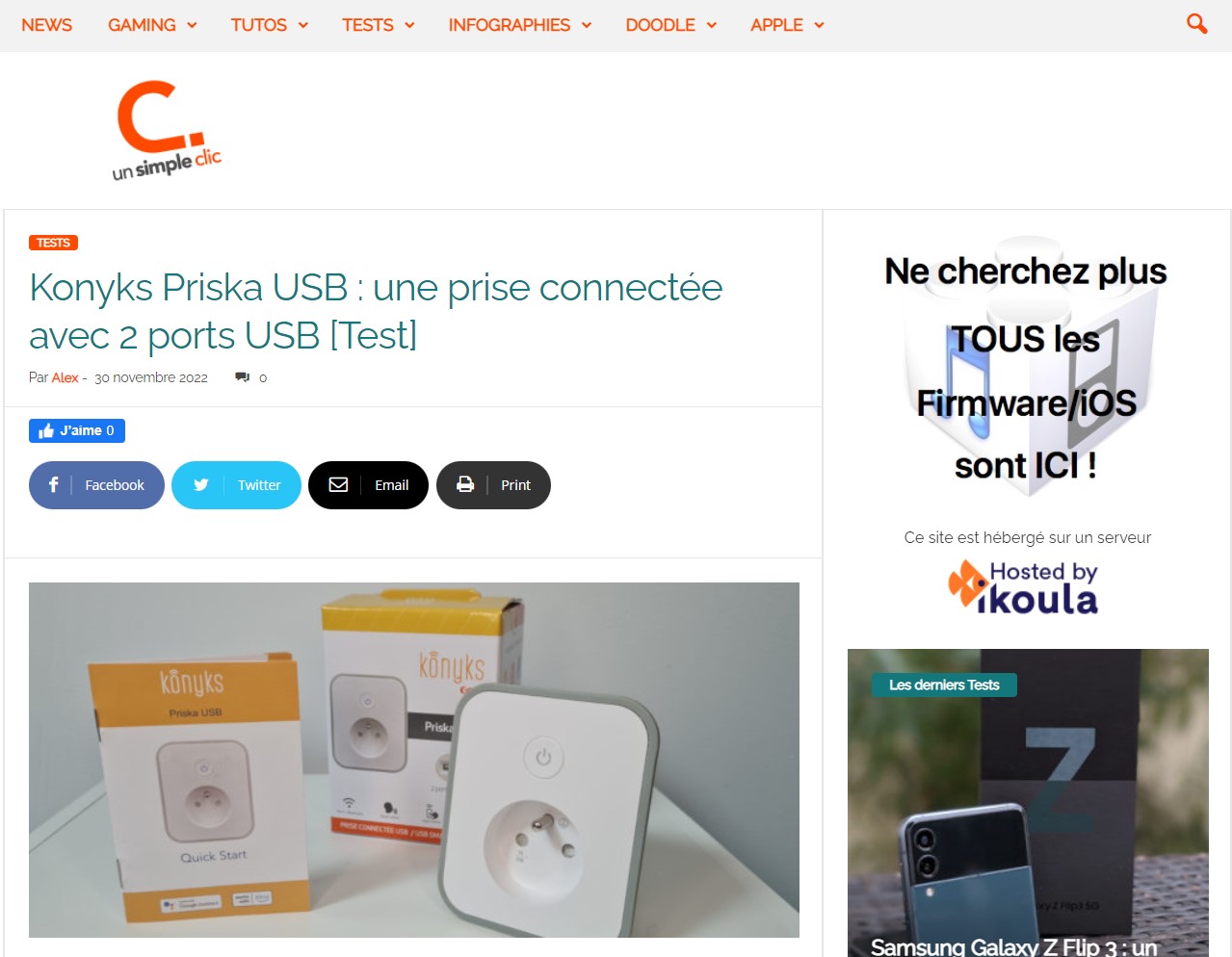Image resolution: width=1232 pixels, height=957 pixels.
Task: Open the Firmware/iOS banner image
Action: click(1027, 368)
